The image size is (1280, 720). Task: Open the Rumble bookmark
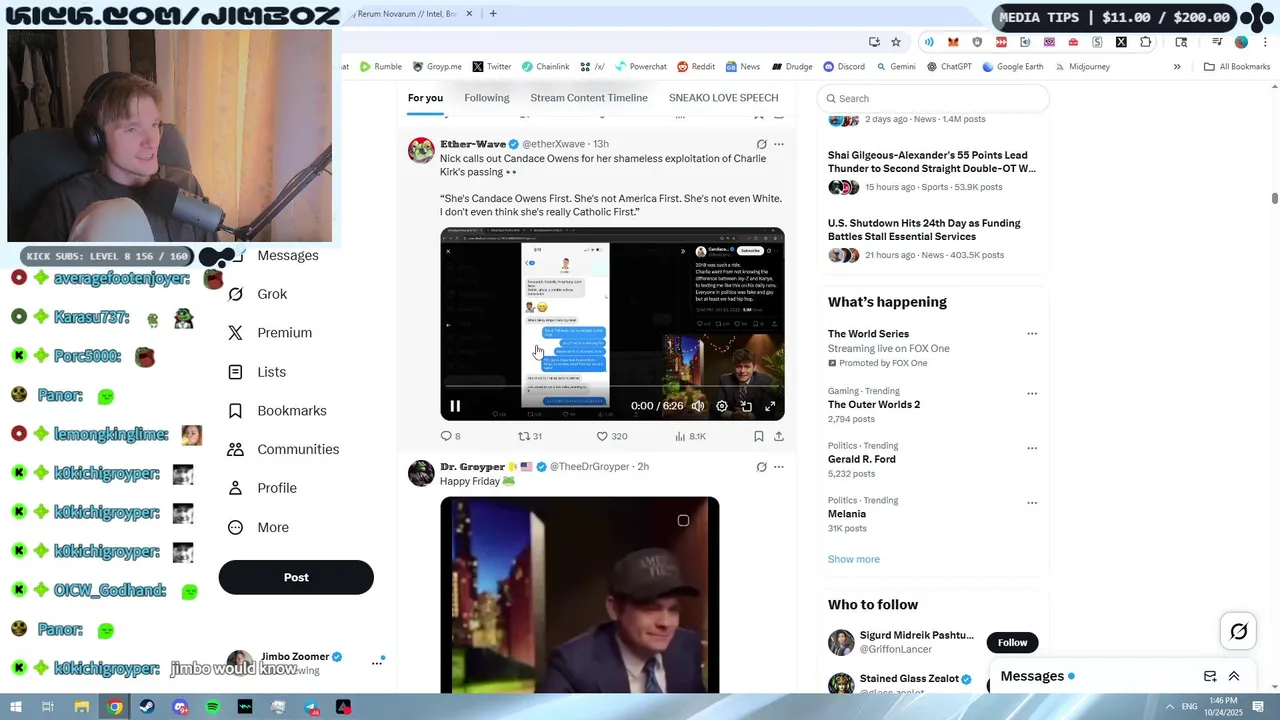pos(381,67)
